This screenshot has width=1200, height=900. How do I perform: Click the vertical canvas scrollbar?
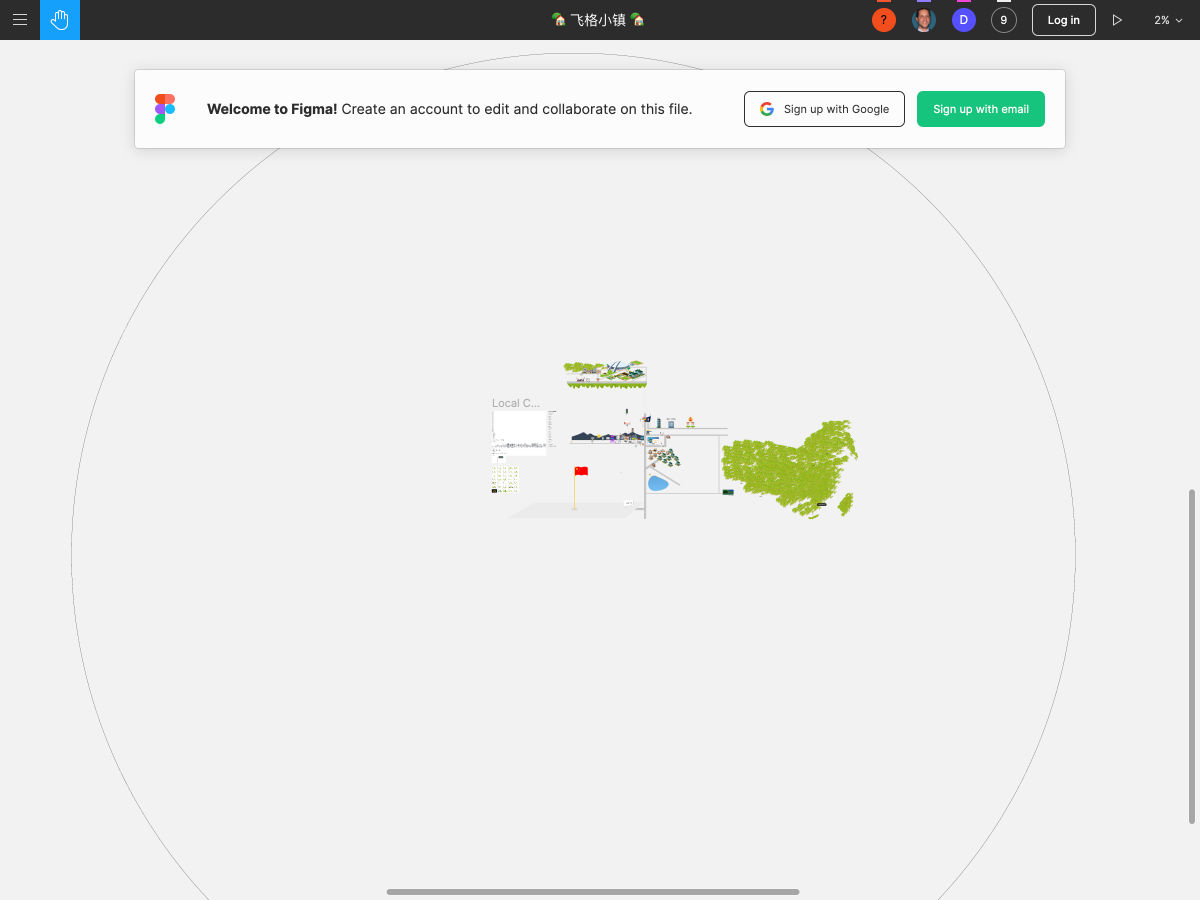pos(1191,657)
